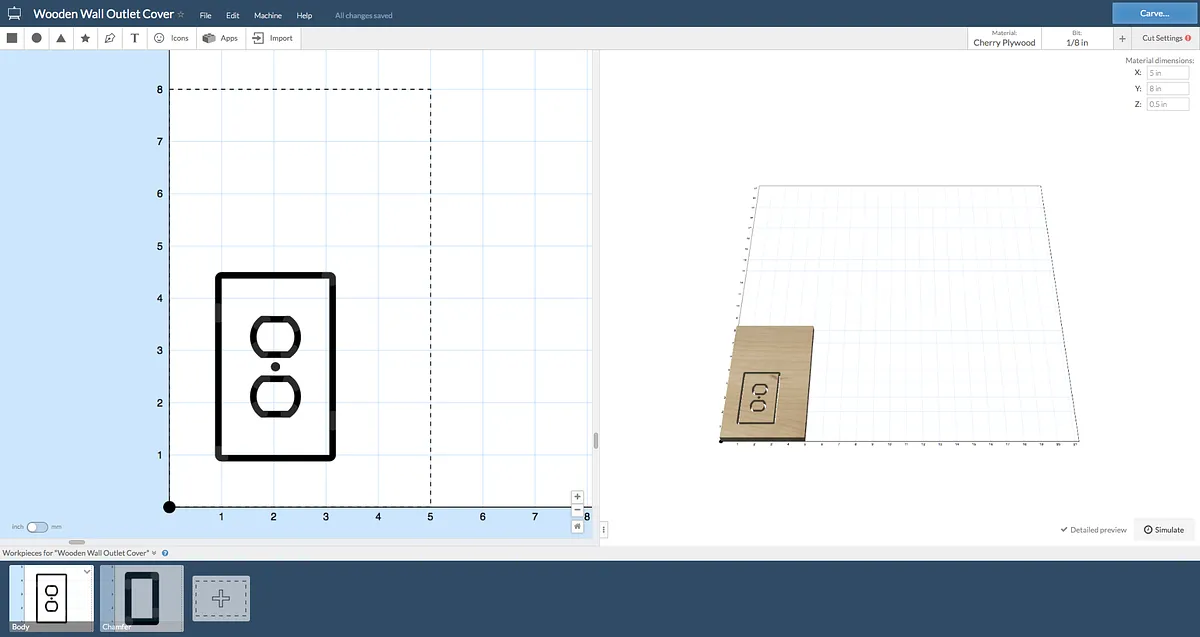Open the File menu
The image size is (1200, 637).
point(205,16)
